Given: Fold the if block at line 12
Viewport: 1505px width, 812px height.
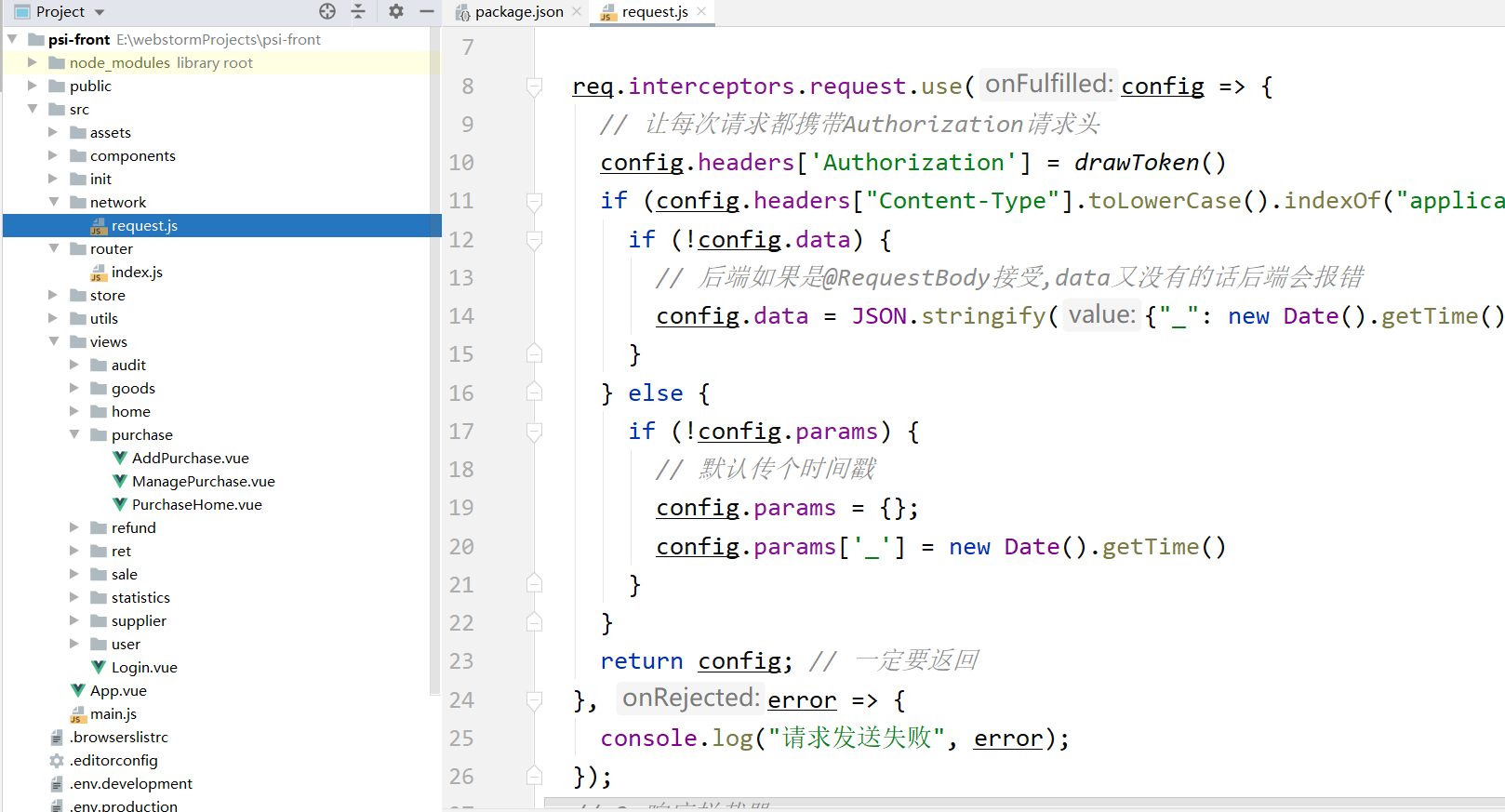Looking at the screenshot, I should click(534, 240).
